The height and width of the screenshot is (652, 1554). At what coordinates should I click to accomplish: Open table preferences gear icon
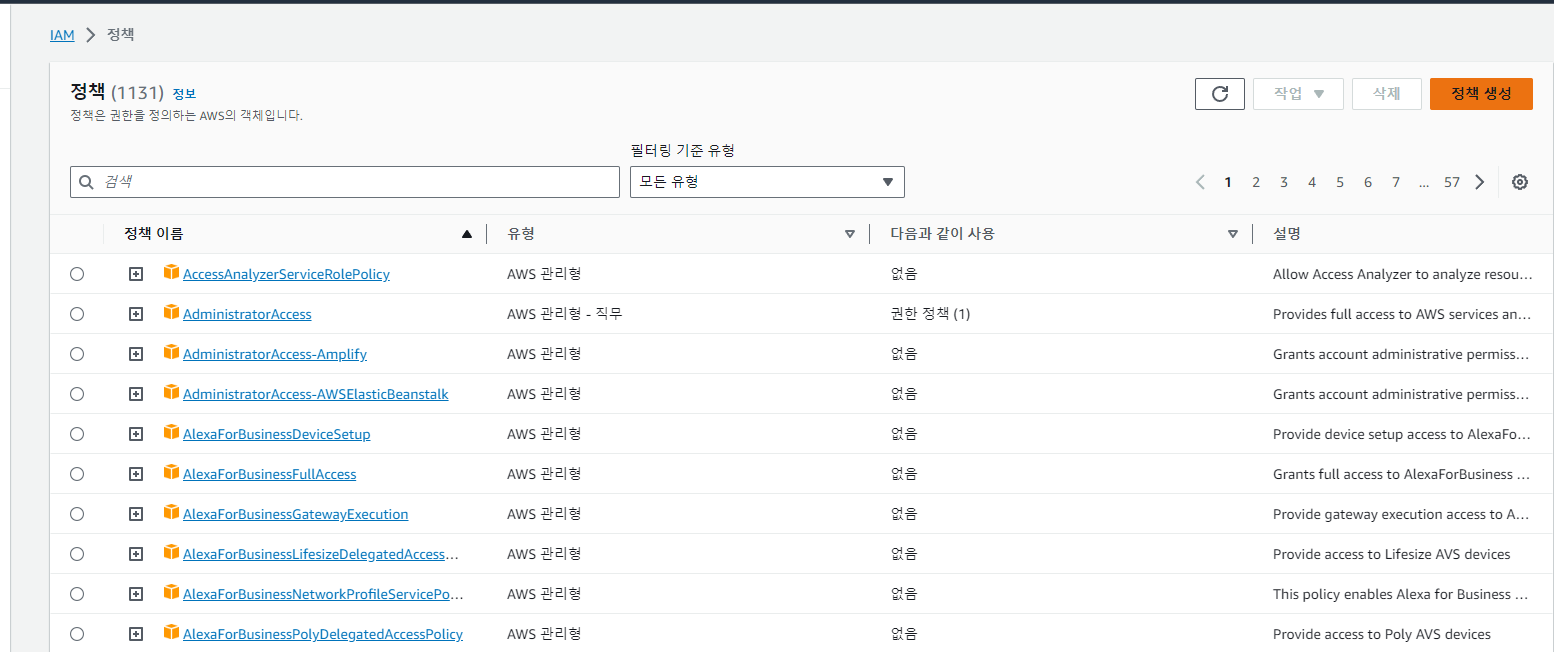[1520, 182]
